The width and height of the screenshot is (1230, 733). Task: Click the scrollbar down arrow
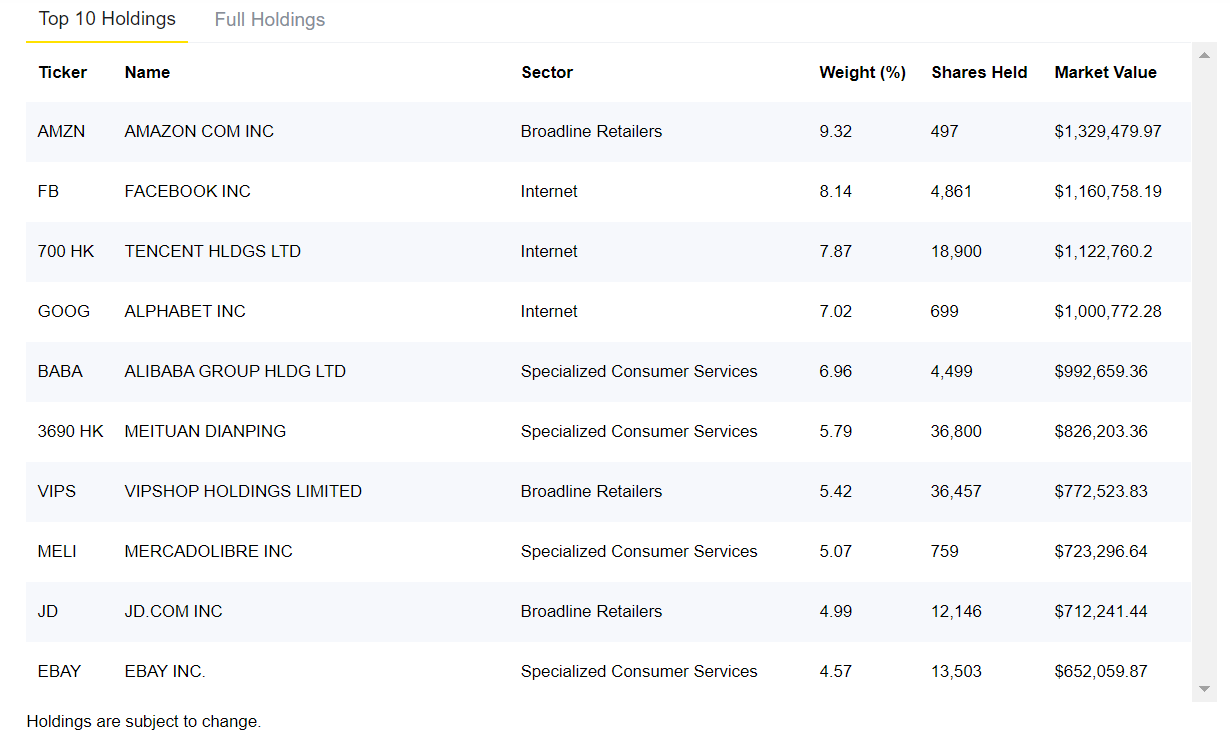tap(1204, 689)
